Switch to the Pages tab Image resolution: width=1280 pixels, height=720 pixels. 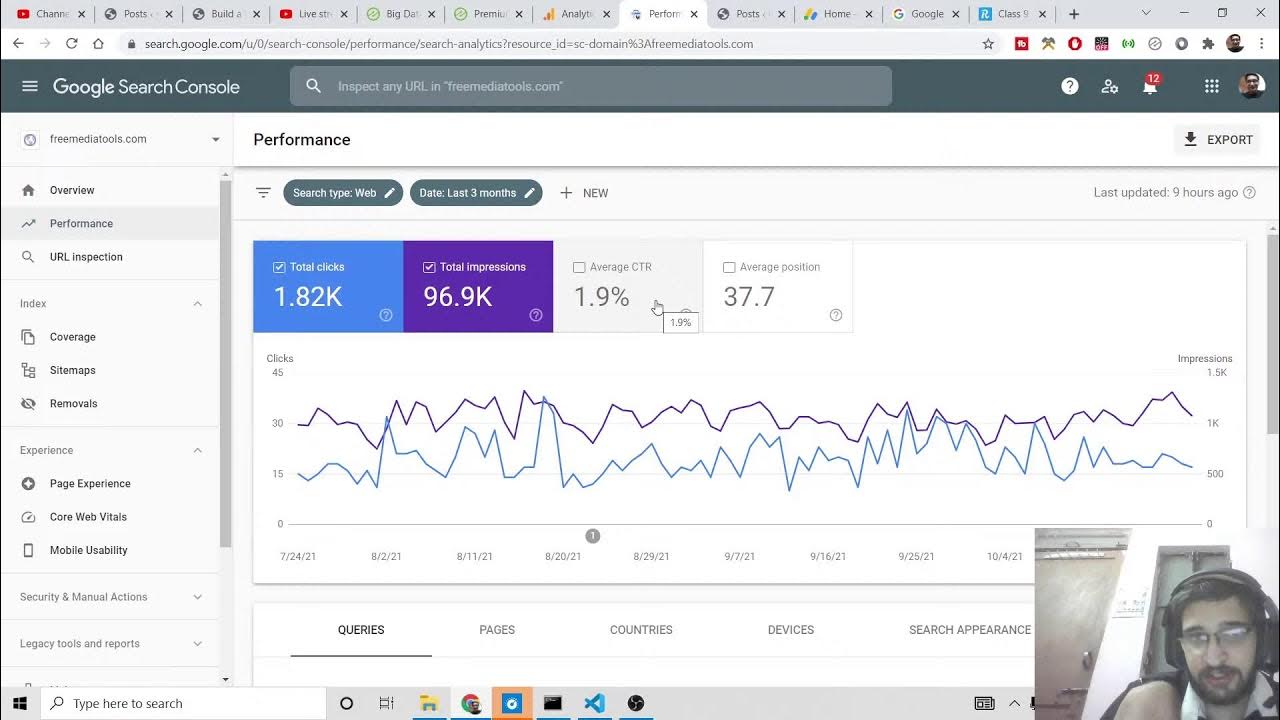[497, 630]
